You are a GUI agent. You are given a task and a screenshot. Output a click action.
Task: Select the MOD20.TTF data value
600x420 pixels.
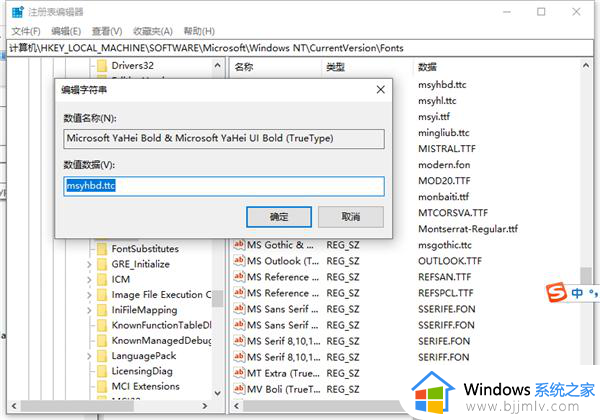pos(444,181)
